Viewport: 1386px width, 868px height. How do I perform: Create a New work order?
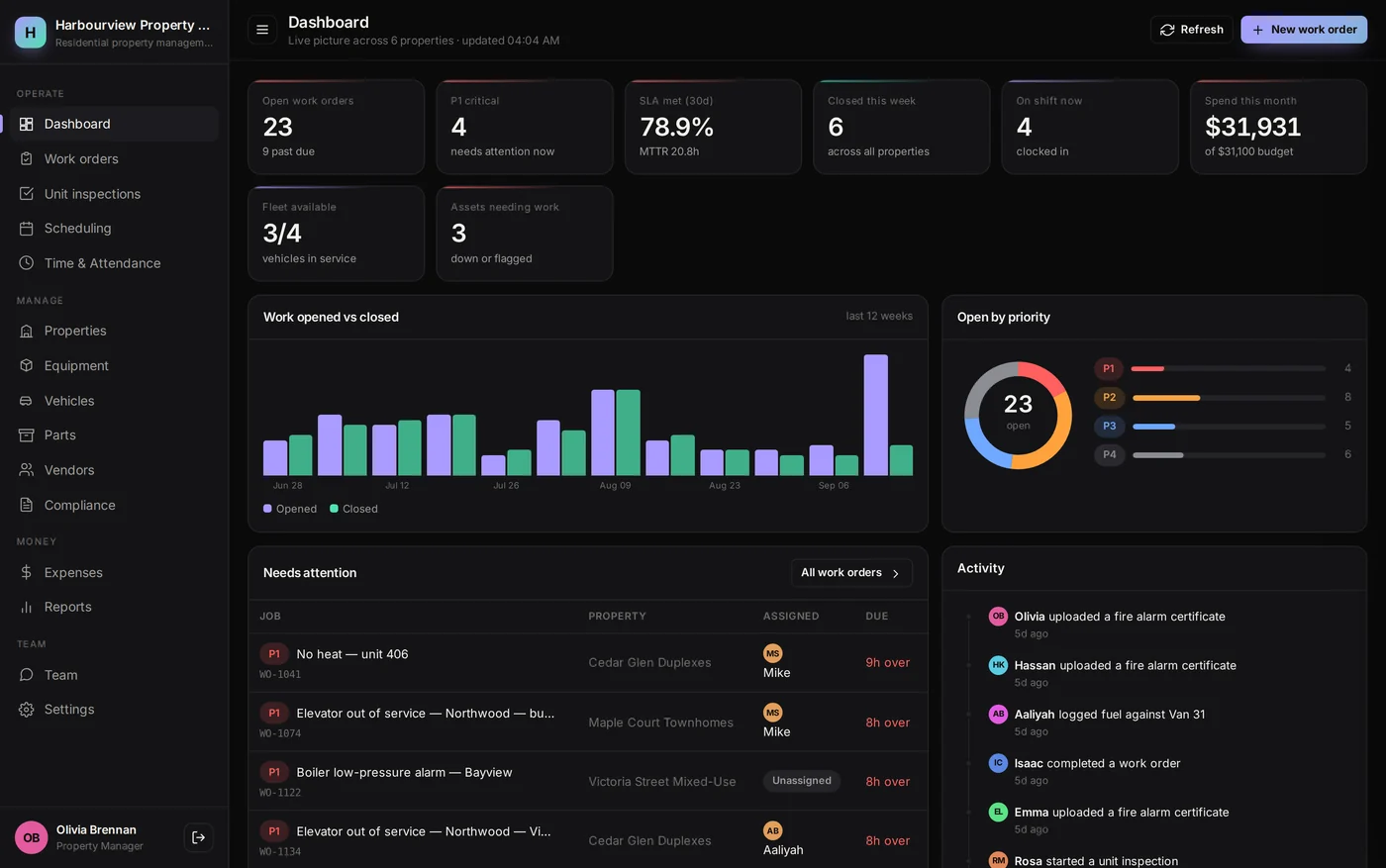[1304, 30]
